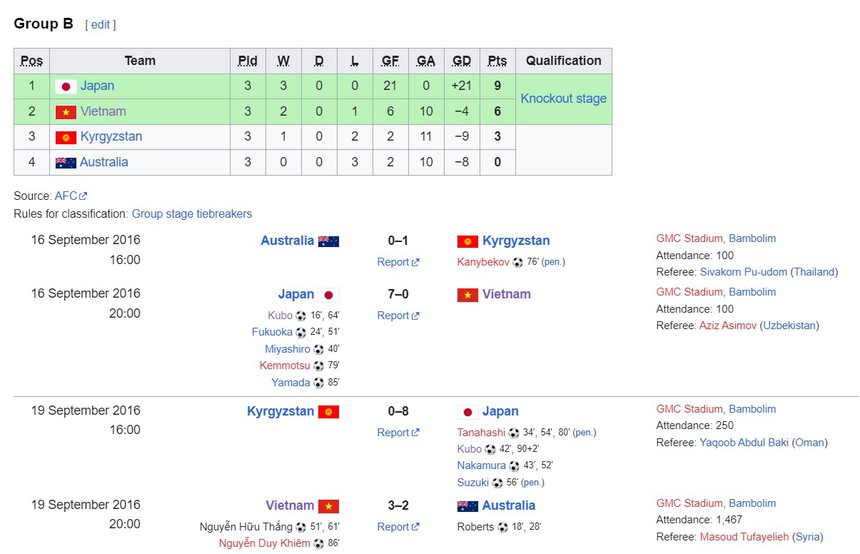Open the edit link for Group B
This screenshot has height=554, width=860.
(x=100, y=25)
